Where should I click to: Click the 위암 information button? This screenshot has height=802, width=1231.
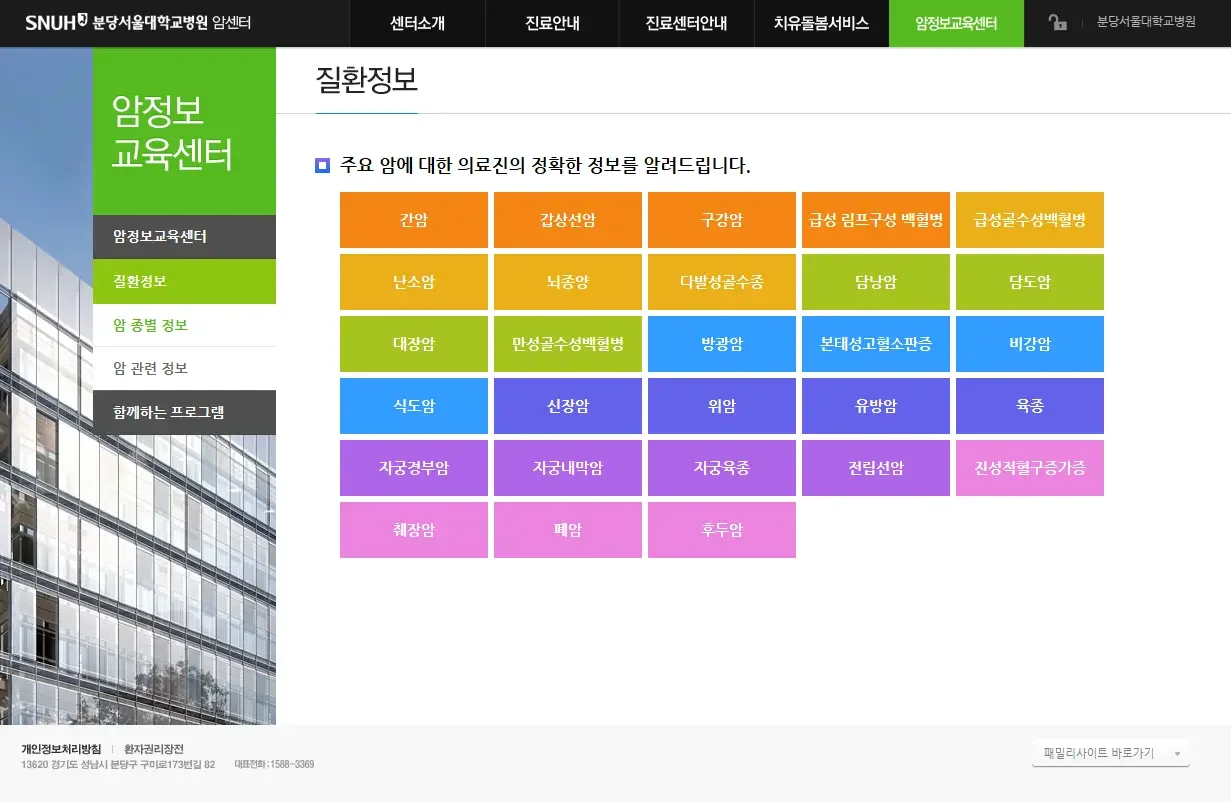tap(721, 405)
